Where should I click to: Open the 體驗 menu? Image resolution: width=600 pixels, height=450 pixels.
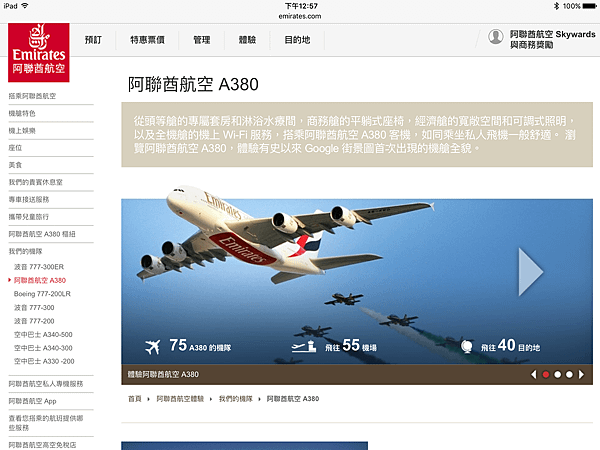point(247,40)
